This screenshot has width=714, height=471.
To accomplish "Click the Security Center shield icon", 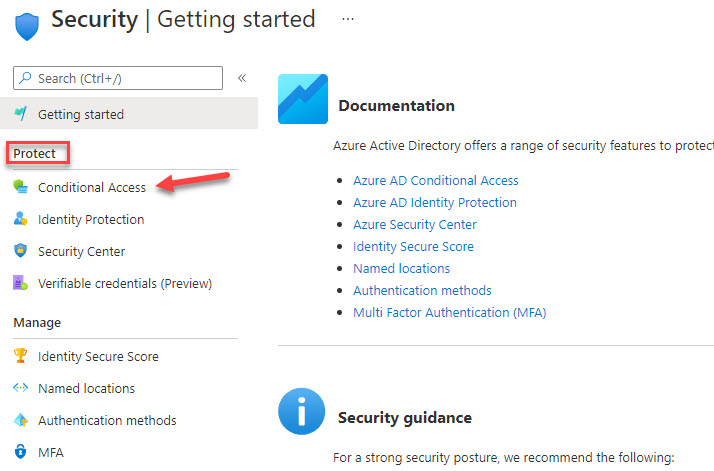I will click(20, 251).
